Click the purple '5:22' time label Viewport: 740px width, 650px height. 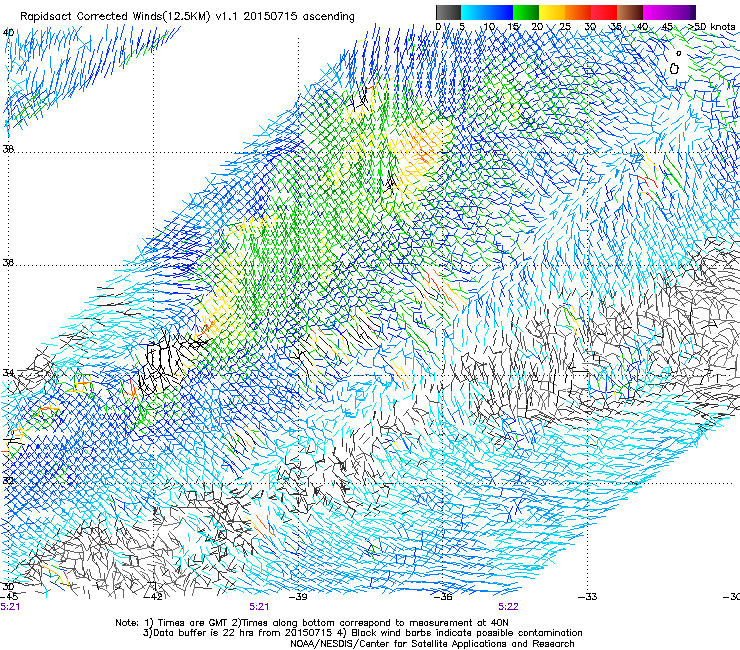[508, 607]
